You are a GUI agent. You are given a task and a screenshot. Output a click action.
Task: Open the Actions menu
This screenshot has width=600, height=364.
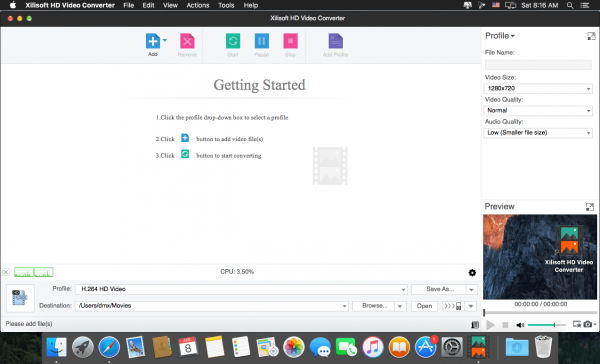pyautogui.click(x=198, y=5)
